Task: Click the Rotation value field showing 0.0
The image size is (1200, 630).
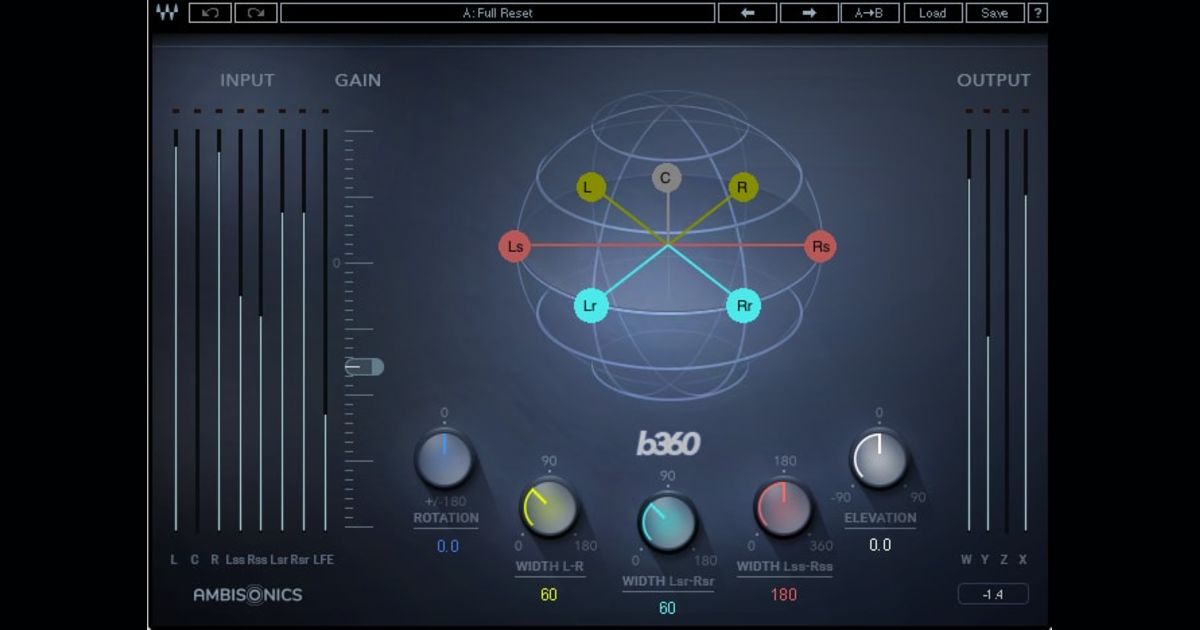Action: coord(447,546)
